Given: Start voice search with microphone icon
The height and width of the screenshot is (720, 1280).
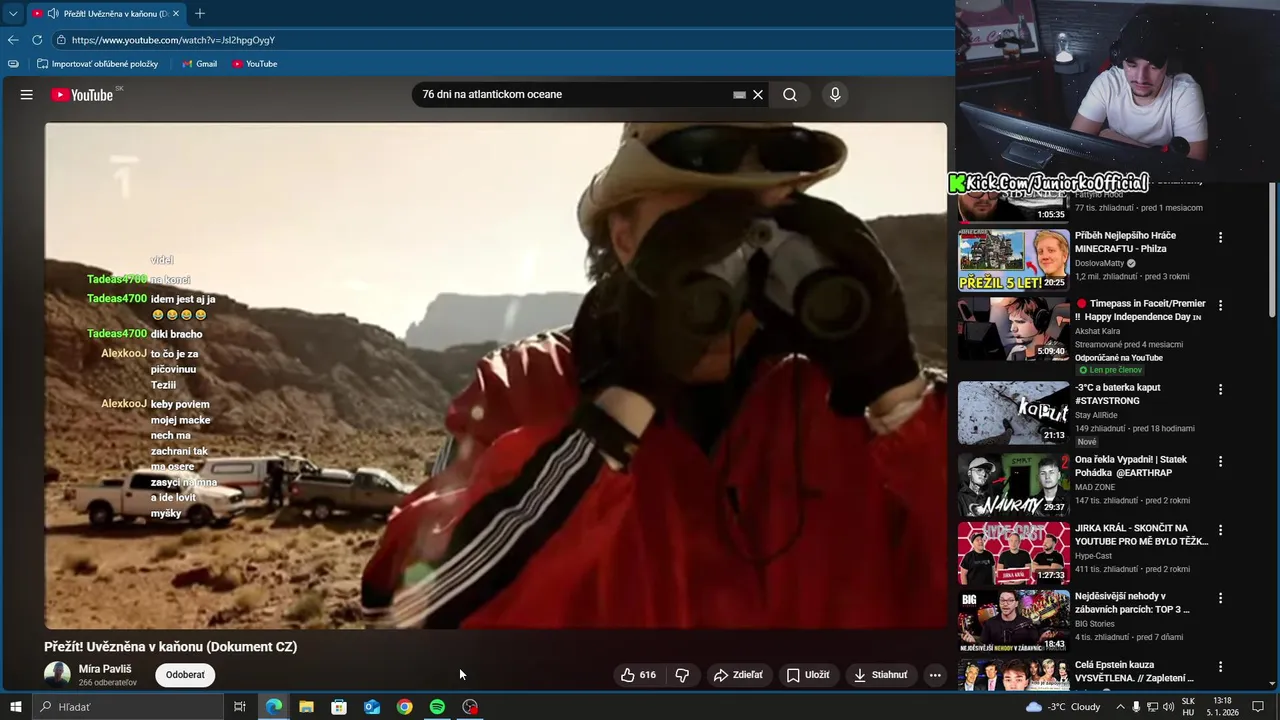Looking at the screenshot, I should (835, 95).
